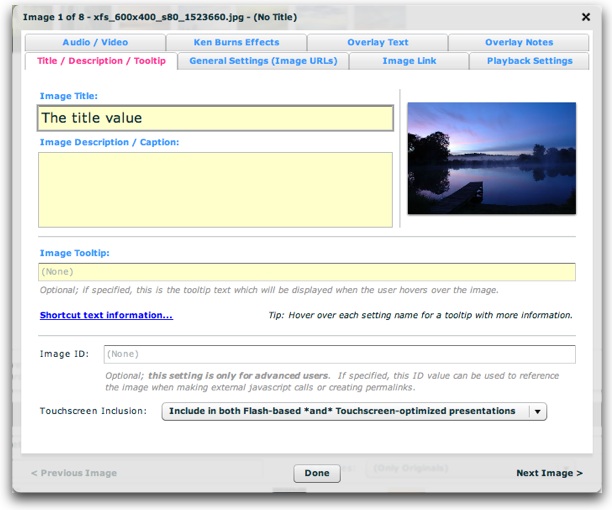The image size is (612, 510).
Task: Open General Settings (Image URLs) tab
Action: [263, 61]
